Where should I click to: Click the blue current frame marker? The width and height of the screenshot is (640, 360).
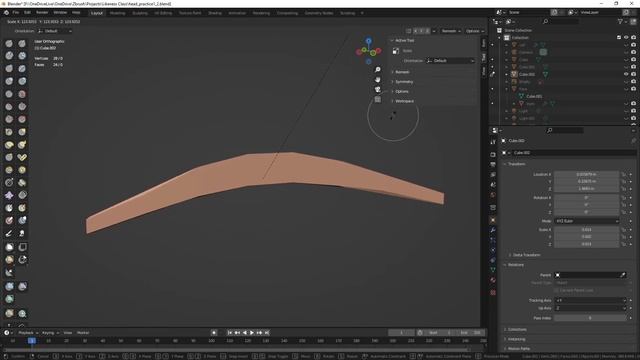pyautogui.click(x=31, y=340)
